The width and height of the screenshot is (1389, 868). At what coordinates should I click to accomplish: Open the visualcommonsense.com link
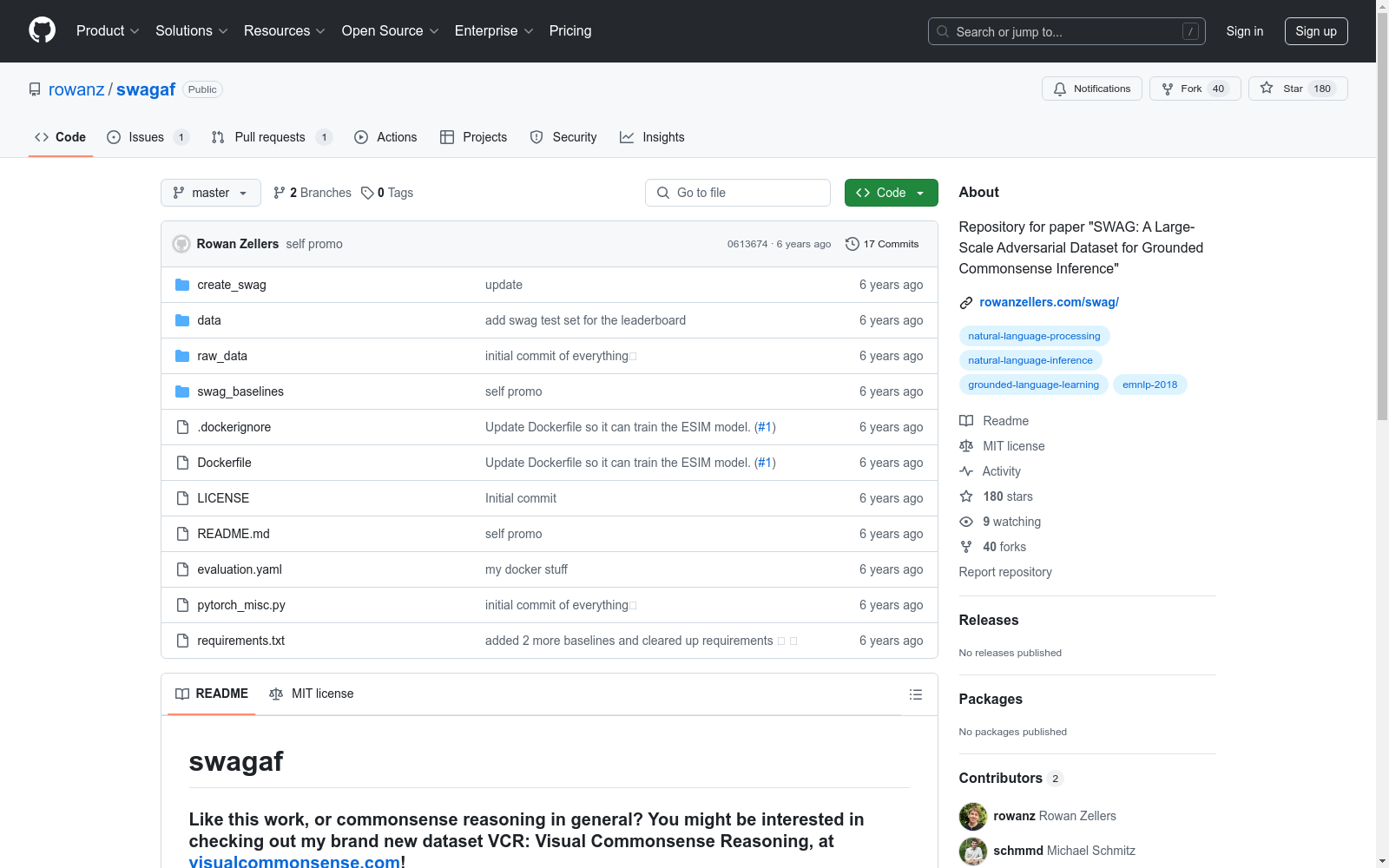pos(295,861)
